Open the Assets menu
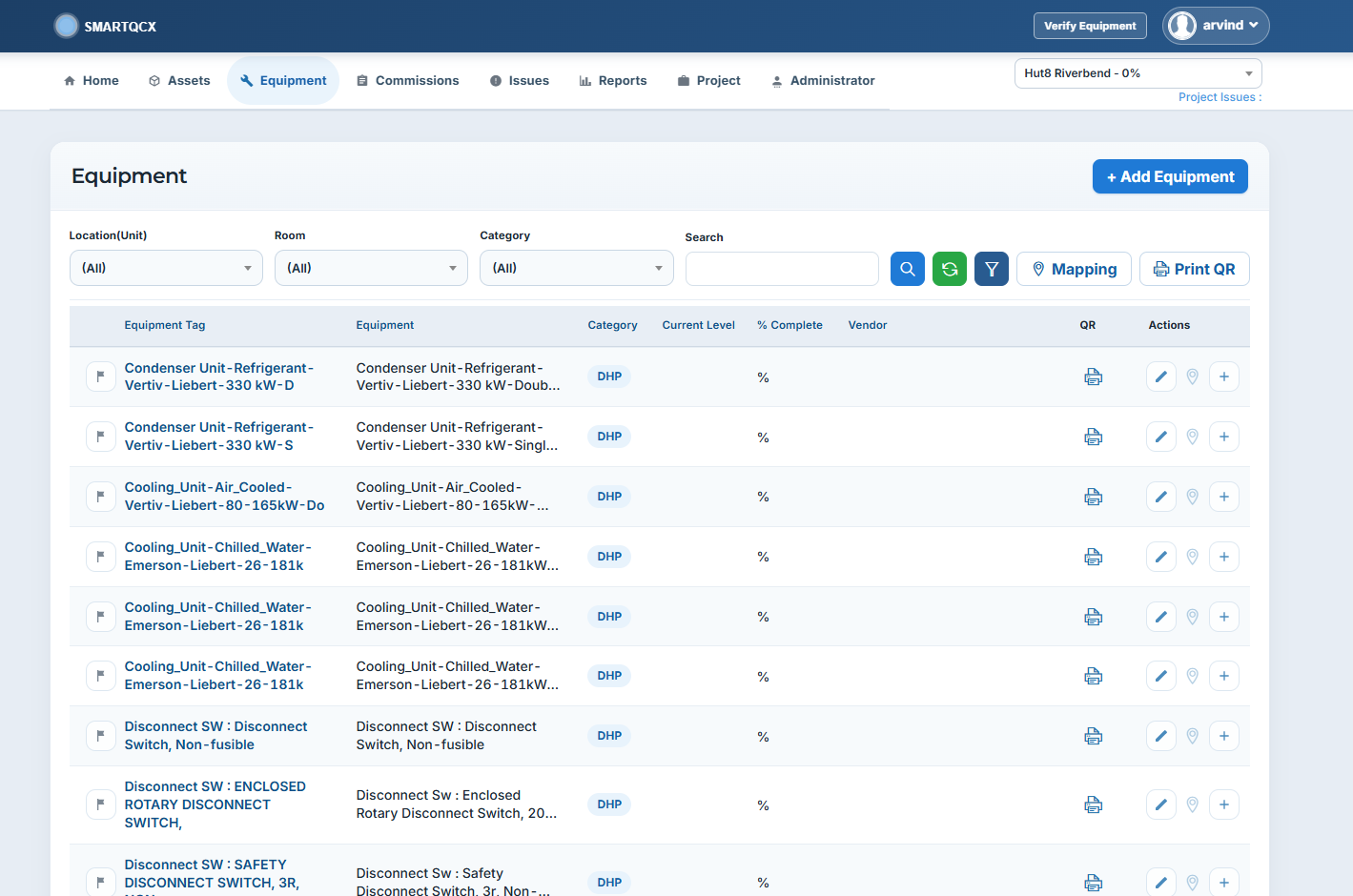Screen dimensions: 1353x896 click(179, 81)
